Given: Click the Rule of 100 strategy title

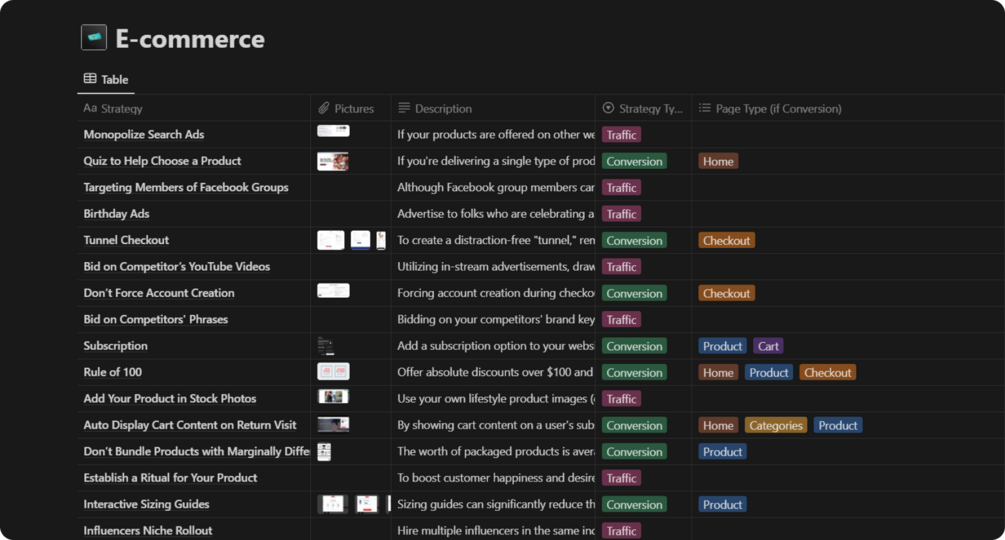Looking at the screenshot, I should 113,372.
